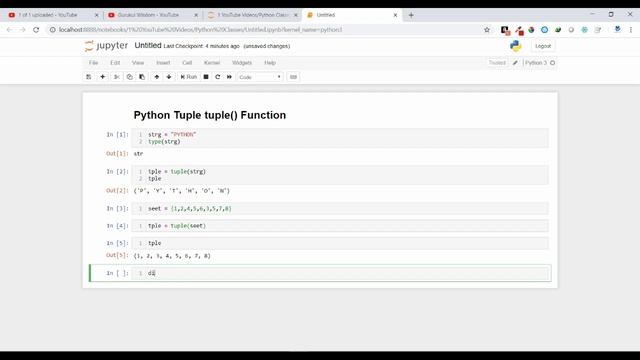Open the Chrome menu three dots
Screen dimensions: 640x360
coord(631,30)
